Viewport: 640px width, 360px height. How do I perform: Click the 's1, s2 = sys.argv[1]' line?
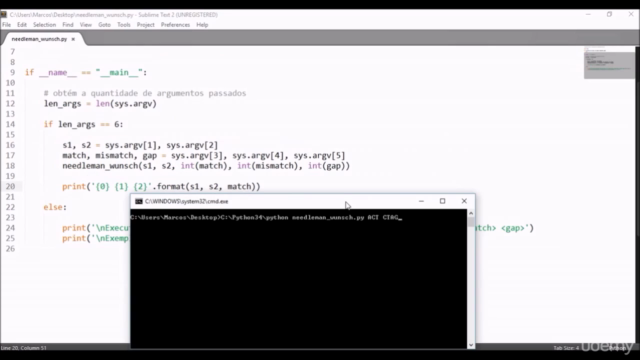(x=140, y=145)
